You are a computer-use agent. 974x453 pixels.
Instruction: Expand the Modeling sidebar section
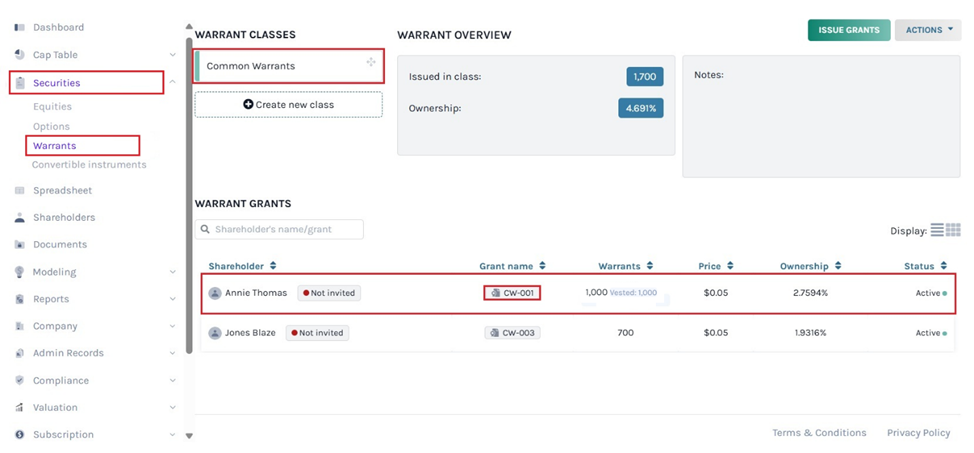(x=172, y=272)
